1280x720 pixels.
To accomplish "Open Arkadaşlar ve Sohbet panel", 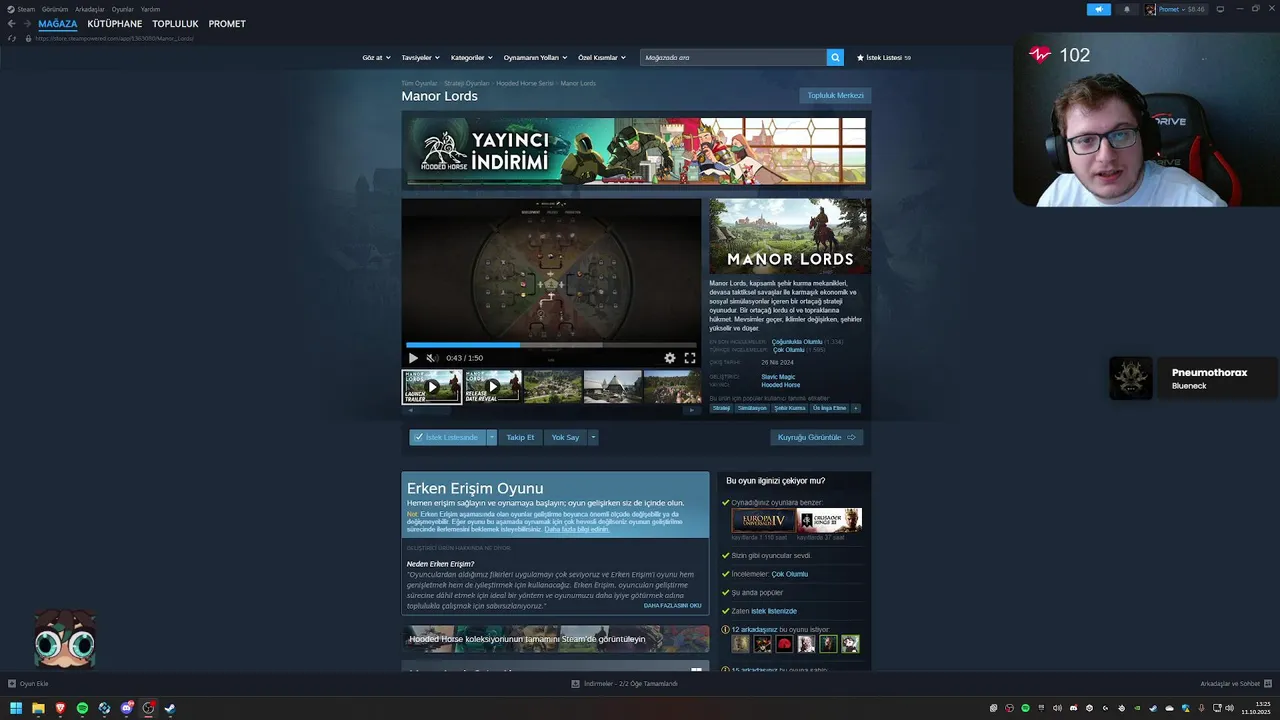I will point(1235,684).
